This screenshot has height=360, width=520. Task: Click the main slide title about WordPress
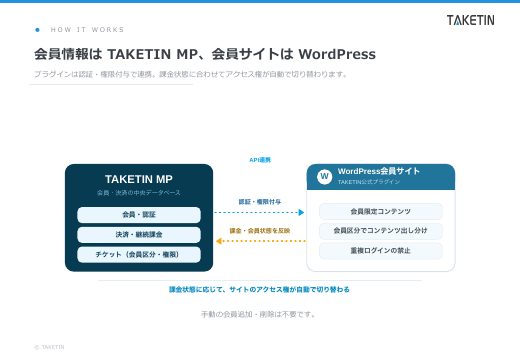tap(205, 54)
